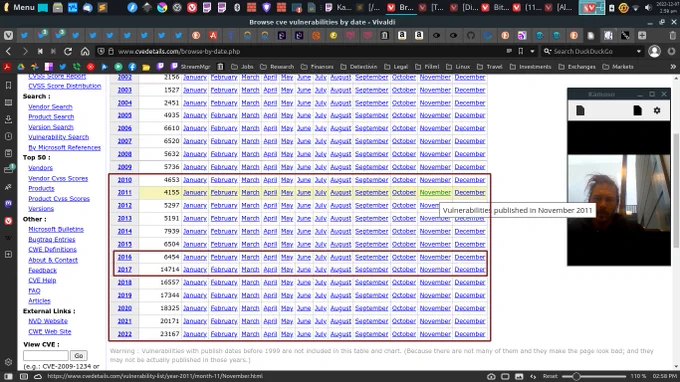Open the CWE Definitions link

52,250
